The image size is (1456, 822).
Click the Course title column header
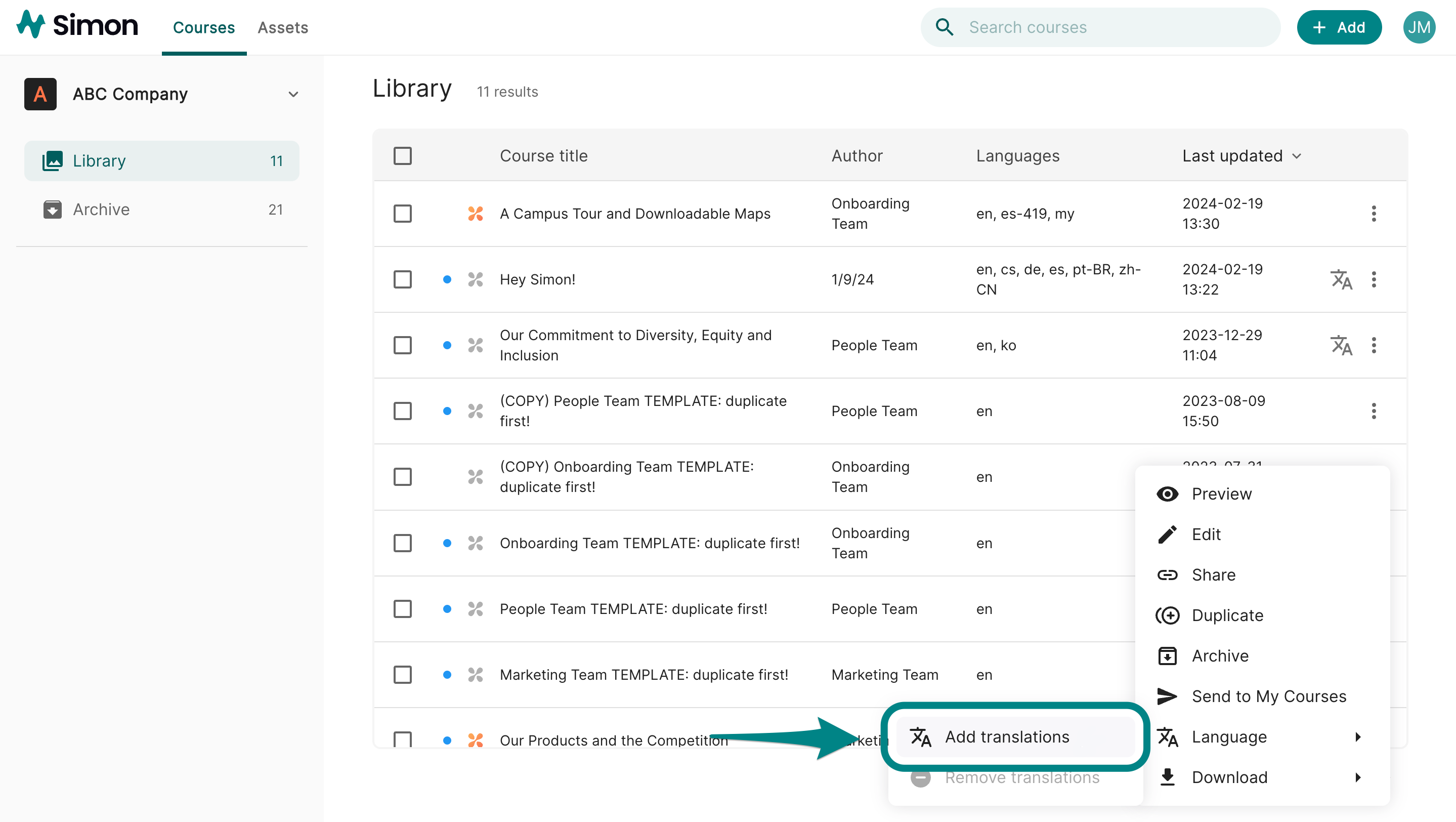[x=543, y=155]
